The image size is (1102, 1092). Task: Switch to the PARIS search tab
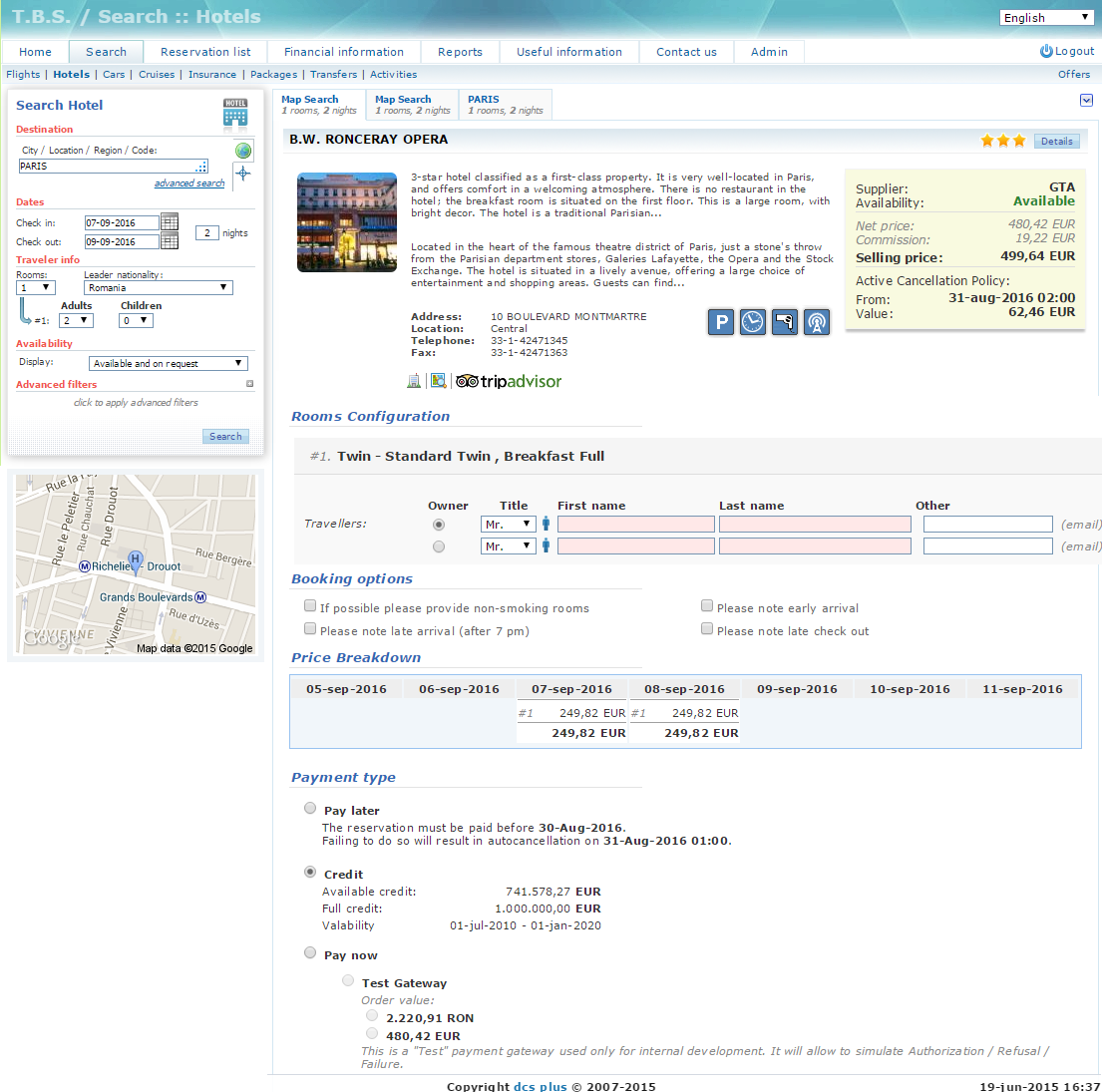click(505, 105)
